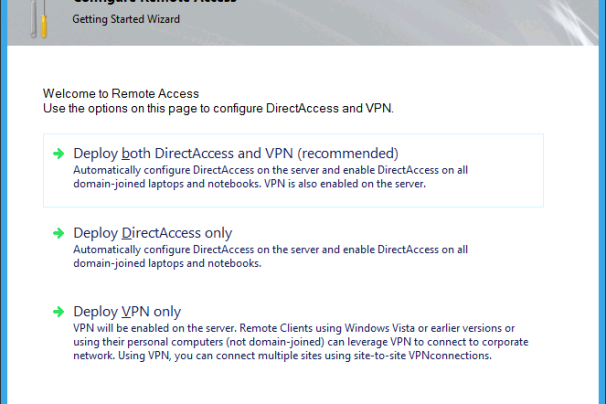
Task: Click text 'Use the options on this page to configure DirectAccess and VPN.'
Action: pos(218,109)
